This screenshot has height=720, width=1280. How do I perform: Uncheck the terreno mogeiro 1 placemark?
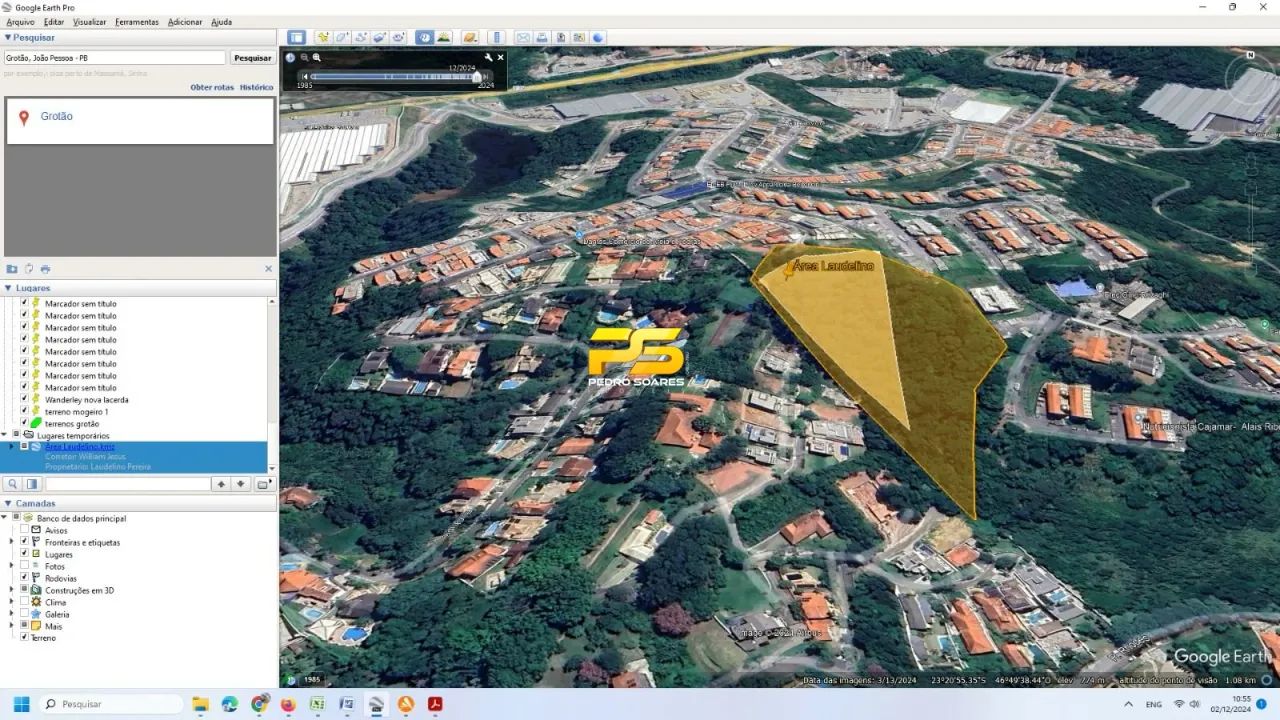(x=24, y=411)
